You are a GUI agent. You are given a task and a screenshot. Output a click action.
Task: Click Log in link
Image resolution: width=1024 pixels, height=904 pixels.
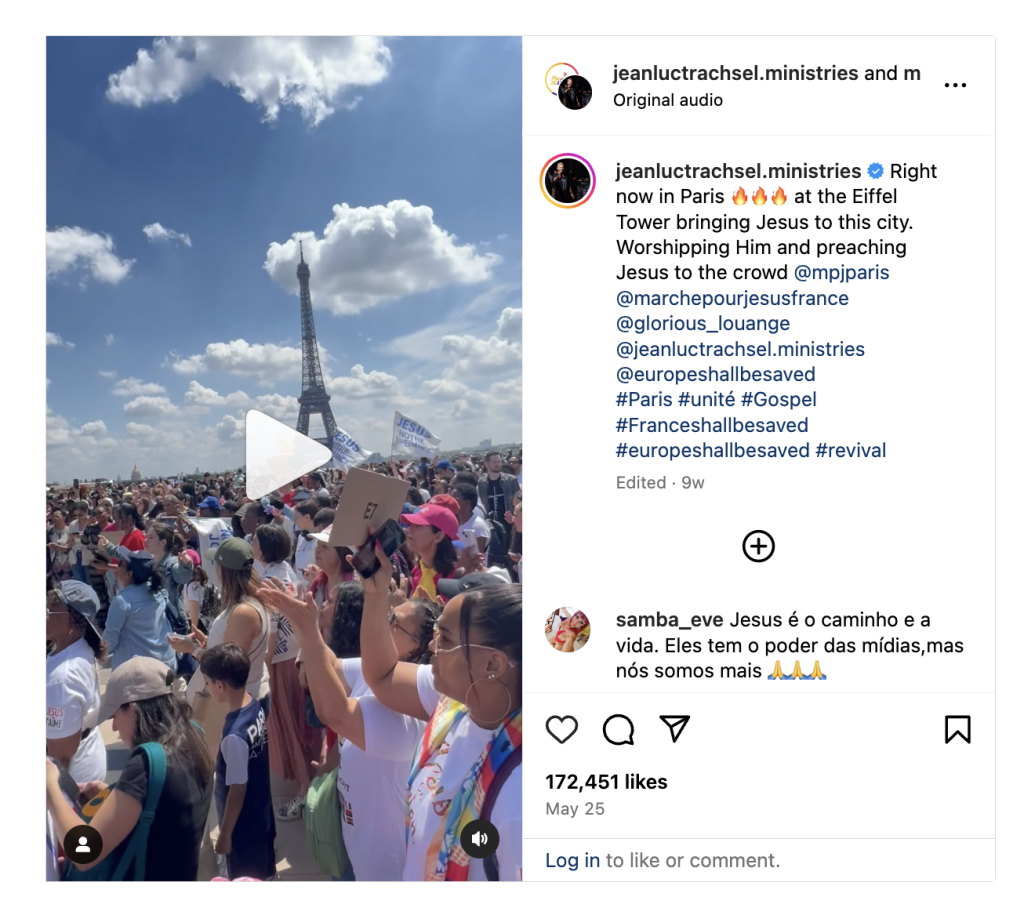point(572,860)
